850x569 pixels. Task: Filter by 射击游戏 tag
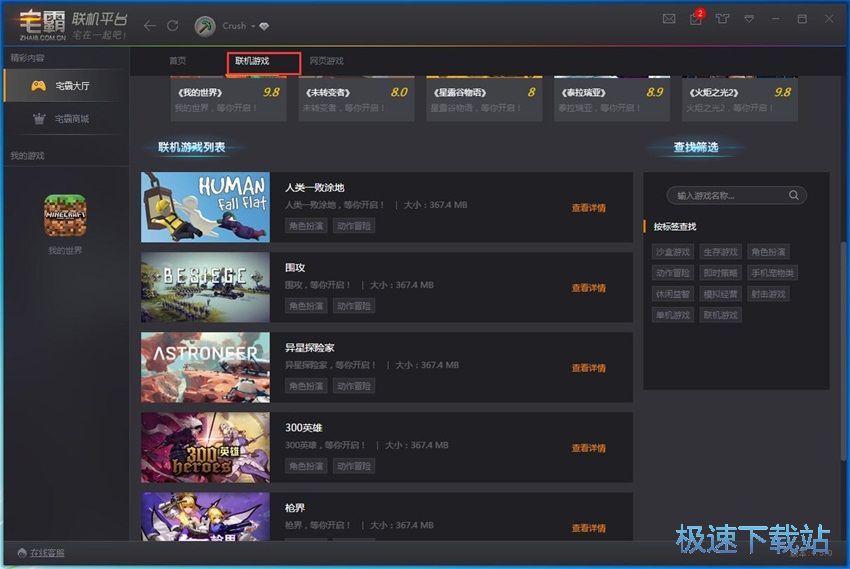pyautogui.click(x=768, y=294)
